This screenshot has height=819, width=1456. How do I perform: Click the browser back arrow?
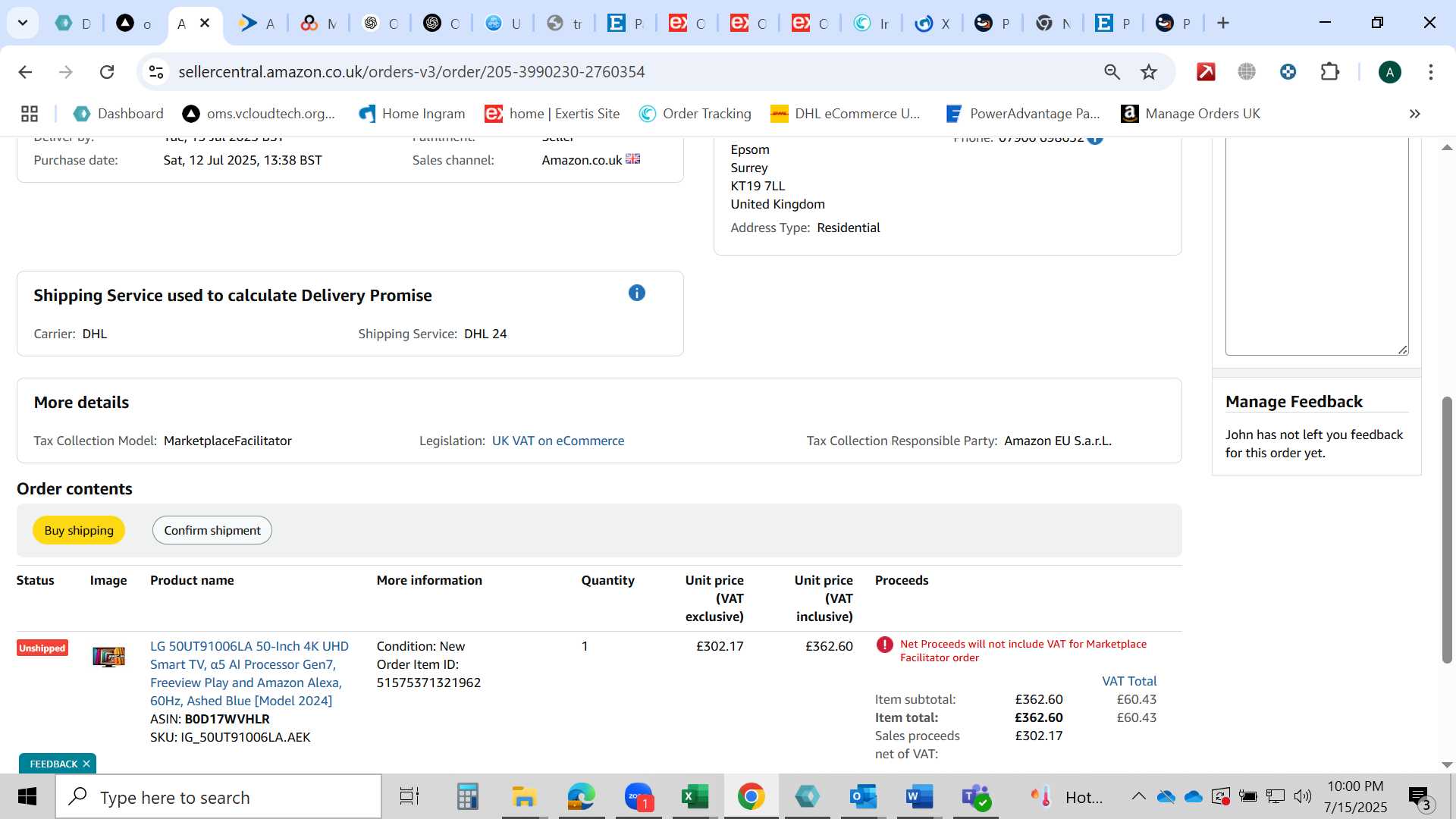25,72
